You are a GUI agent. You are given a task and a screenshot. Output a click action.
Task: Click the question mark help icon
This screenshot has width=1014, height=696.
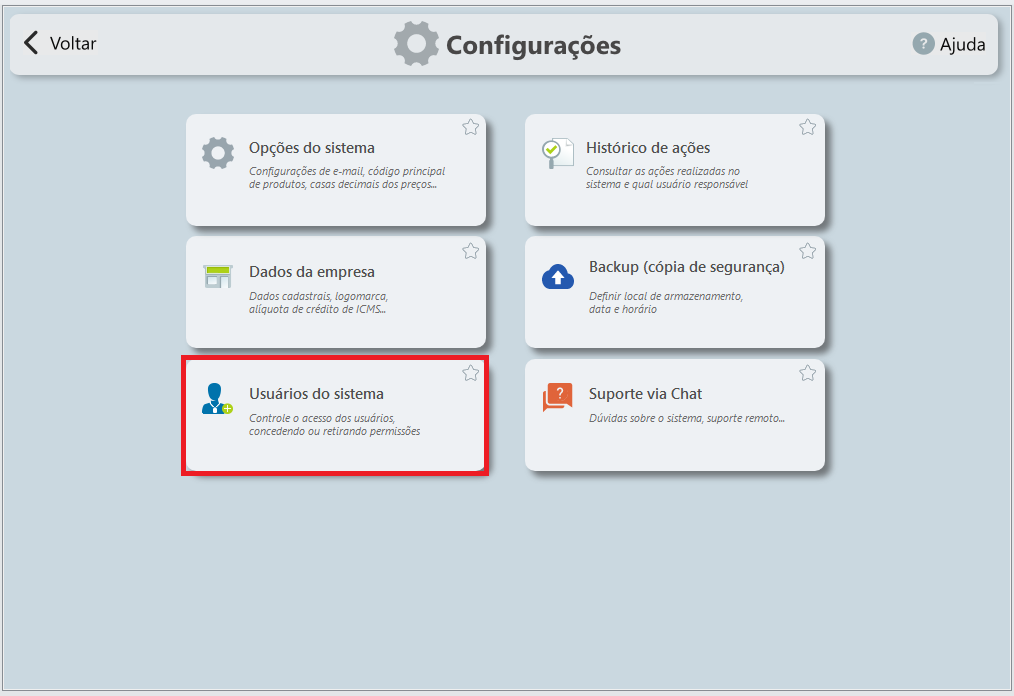tap(923, 44)
